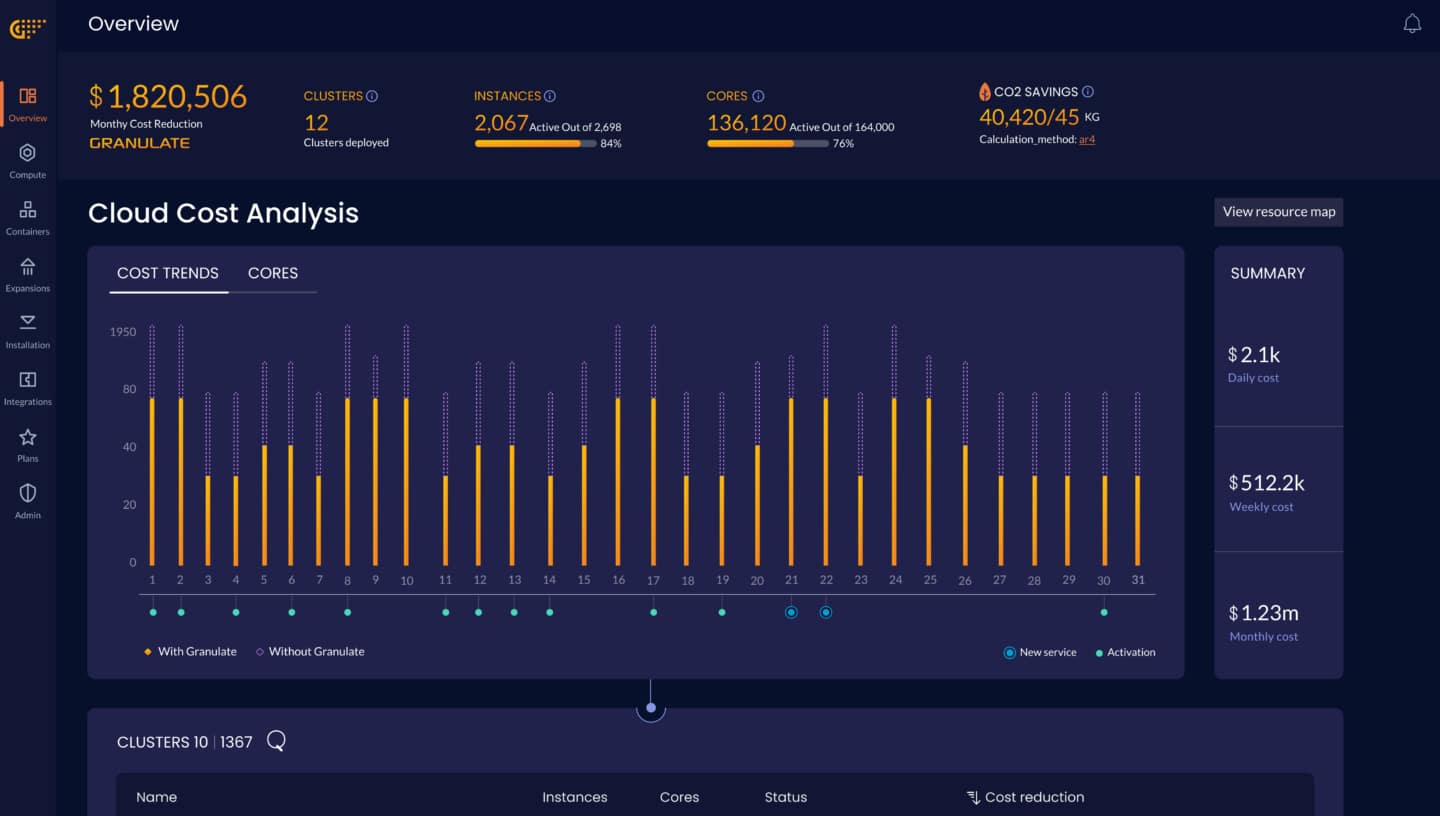Open the Admin page
The width and height of the screenshot is (1440, 816).
(28, 502)
